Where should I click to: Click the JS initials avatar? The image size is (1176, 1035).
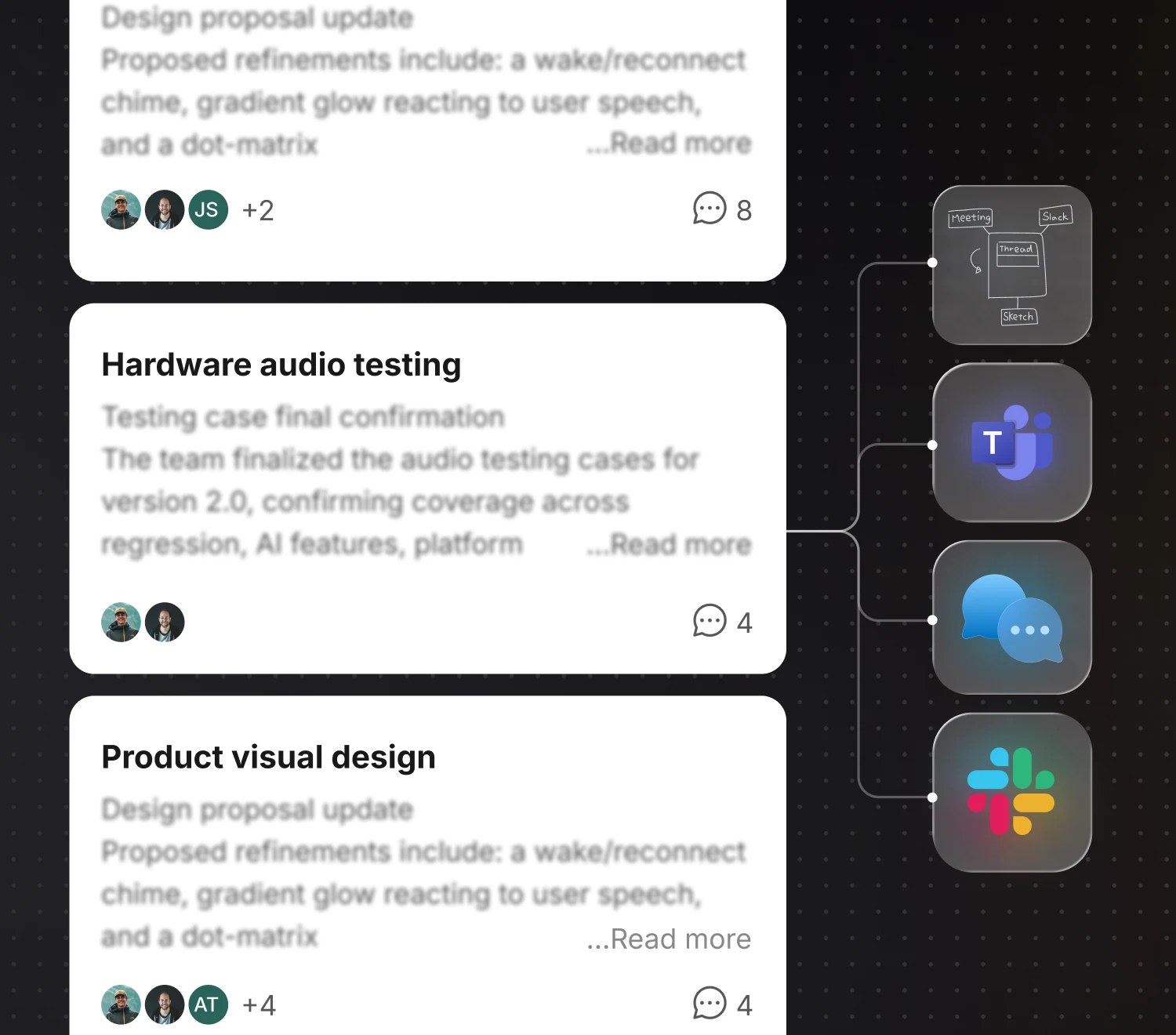[x=209, y=209]
